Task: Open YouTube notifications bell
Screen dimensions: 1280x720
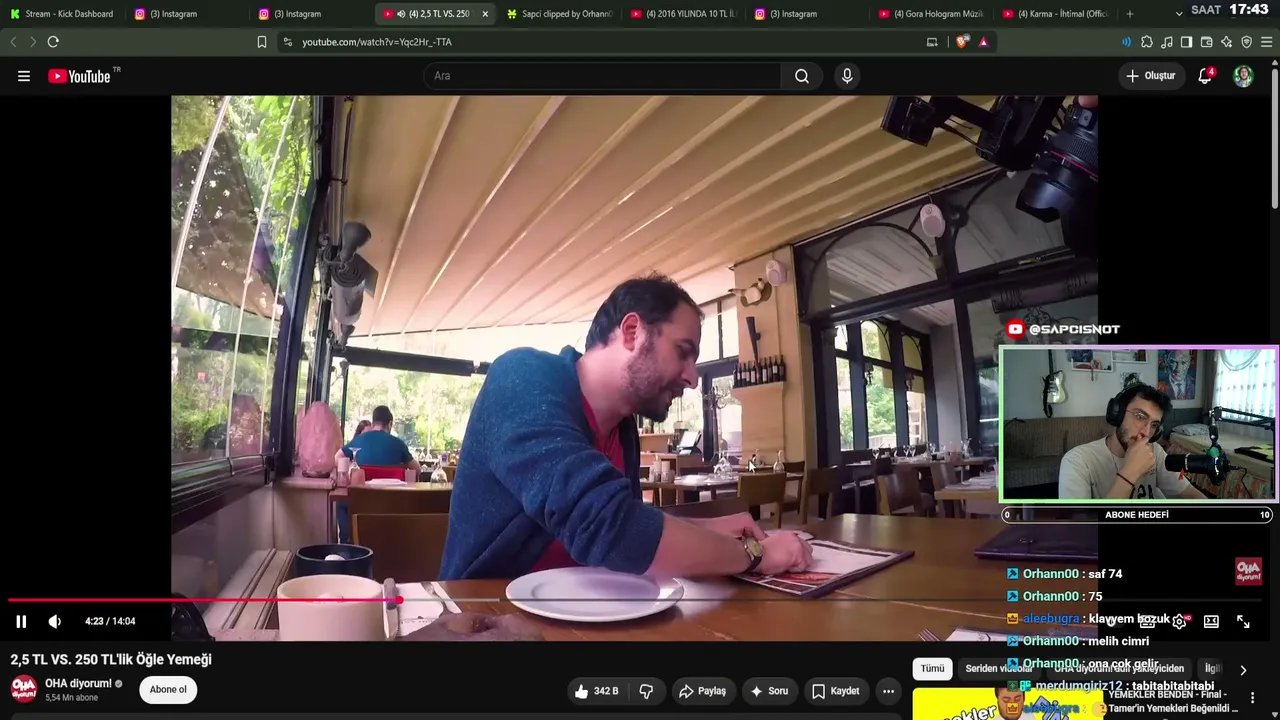Action: (1205, 76)
